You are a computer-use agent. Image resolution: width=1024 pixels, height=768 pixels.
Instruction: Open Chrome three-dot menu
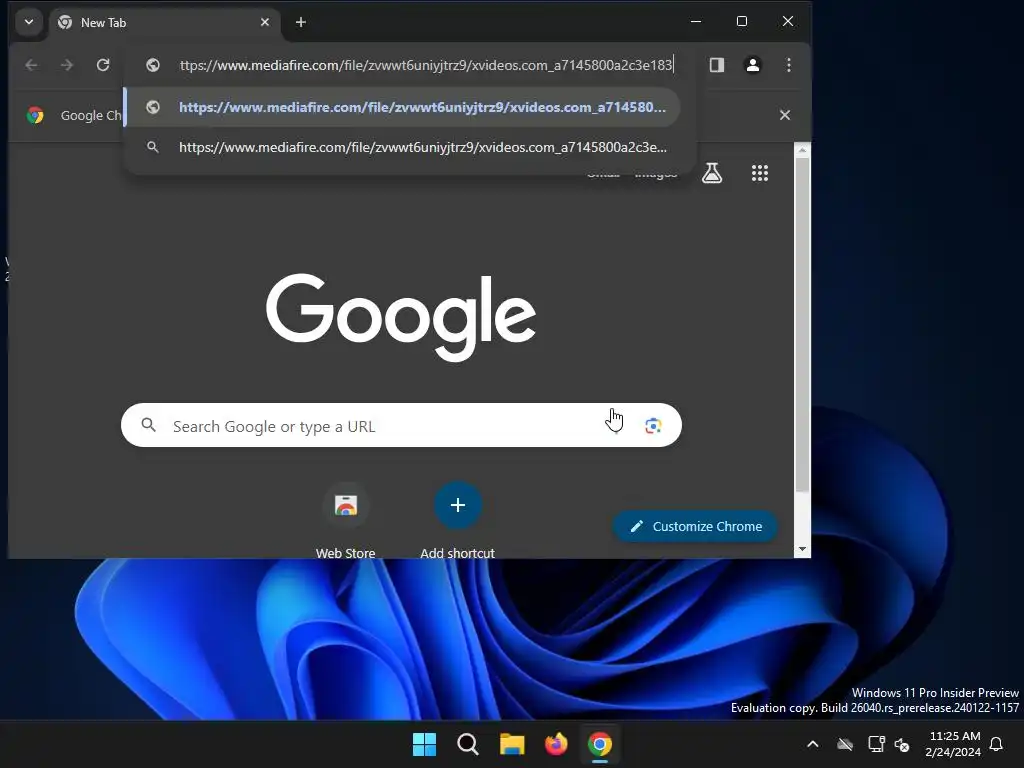click(789, 65)
